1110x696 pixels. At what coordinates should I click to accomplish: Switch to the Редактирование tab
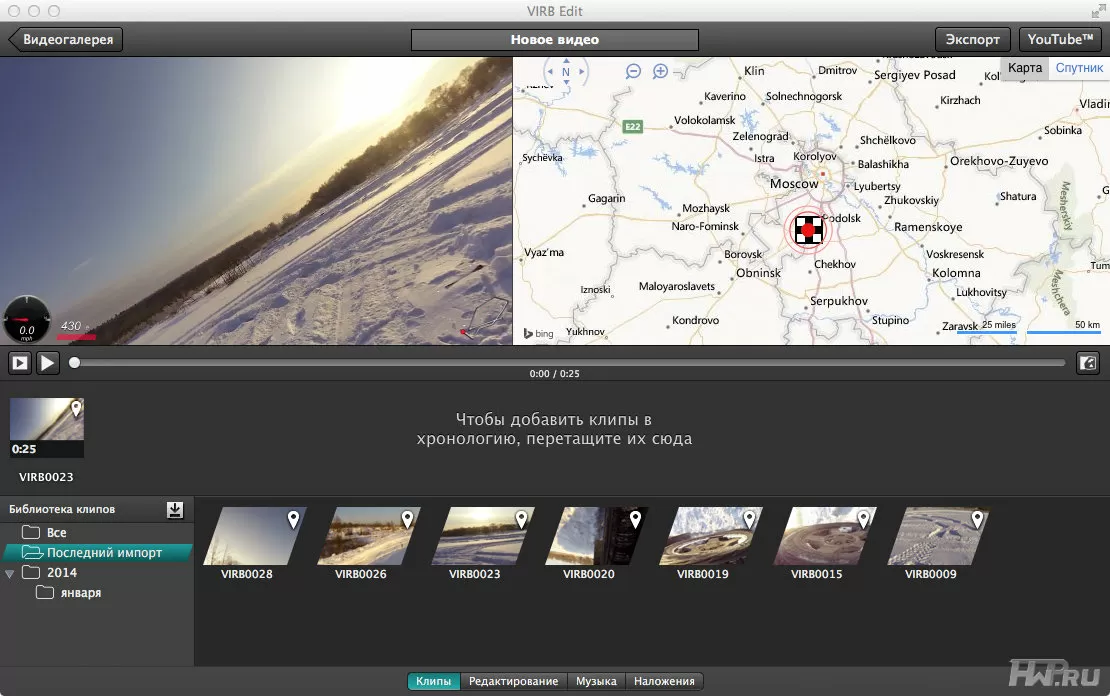coord(513,681)
